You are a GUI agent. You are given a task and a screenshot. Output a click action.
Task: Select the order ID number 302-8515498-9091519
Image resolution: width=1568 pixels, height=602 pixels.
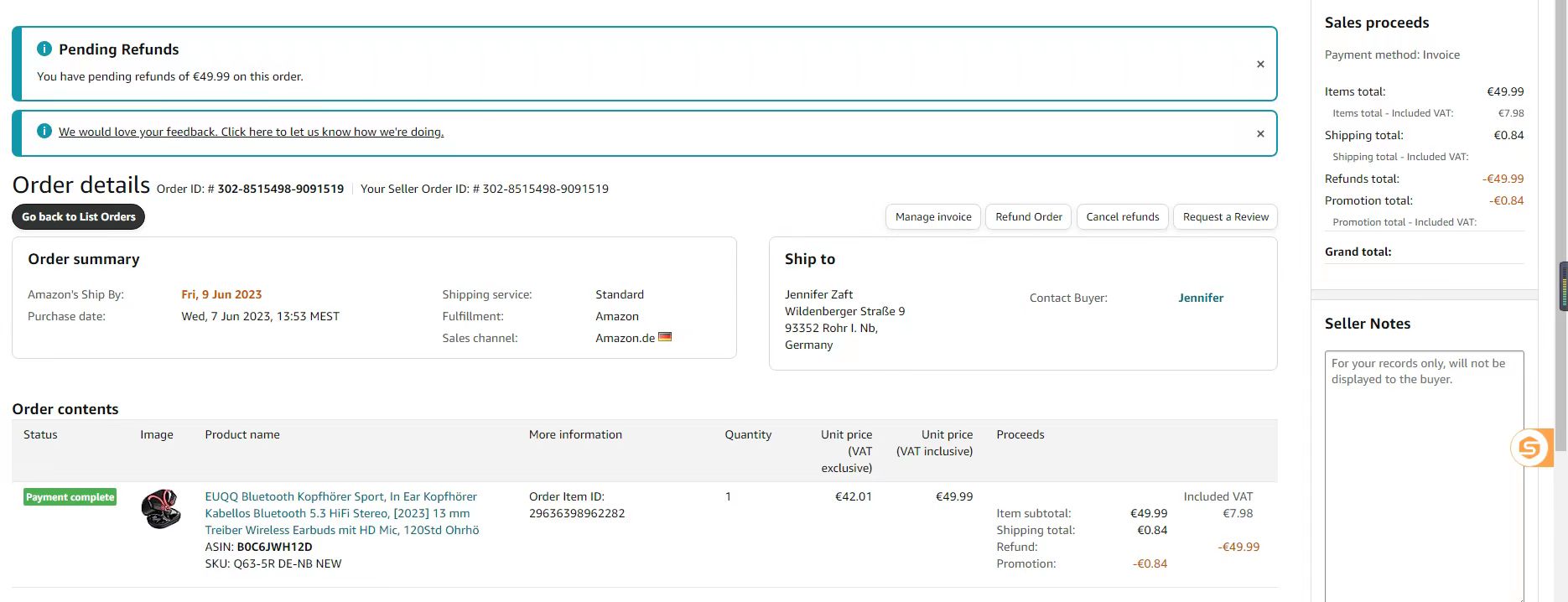click(x=280, y=189)
